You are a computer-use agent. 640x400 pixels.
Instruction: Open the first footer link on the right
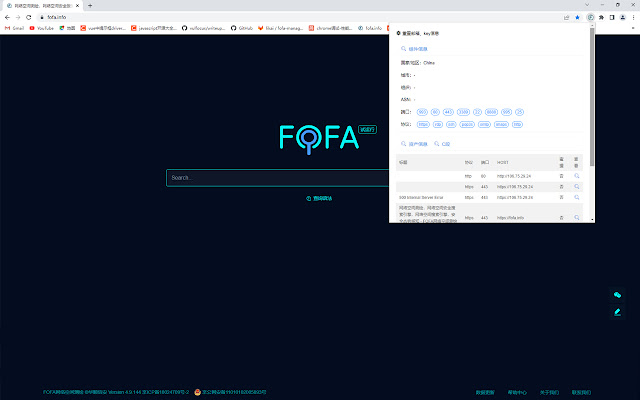pyautogui.click(x=485, y=393)
